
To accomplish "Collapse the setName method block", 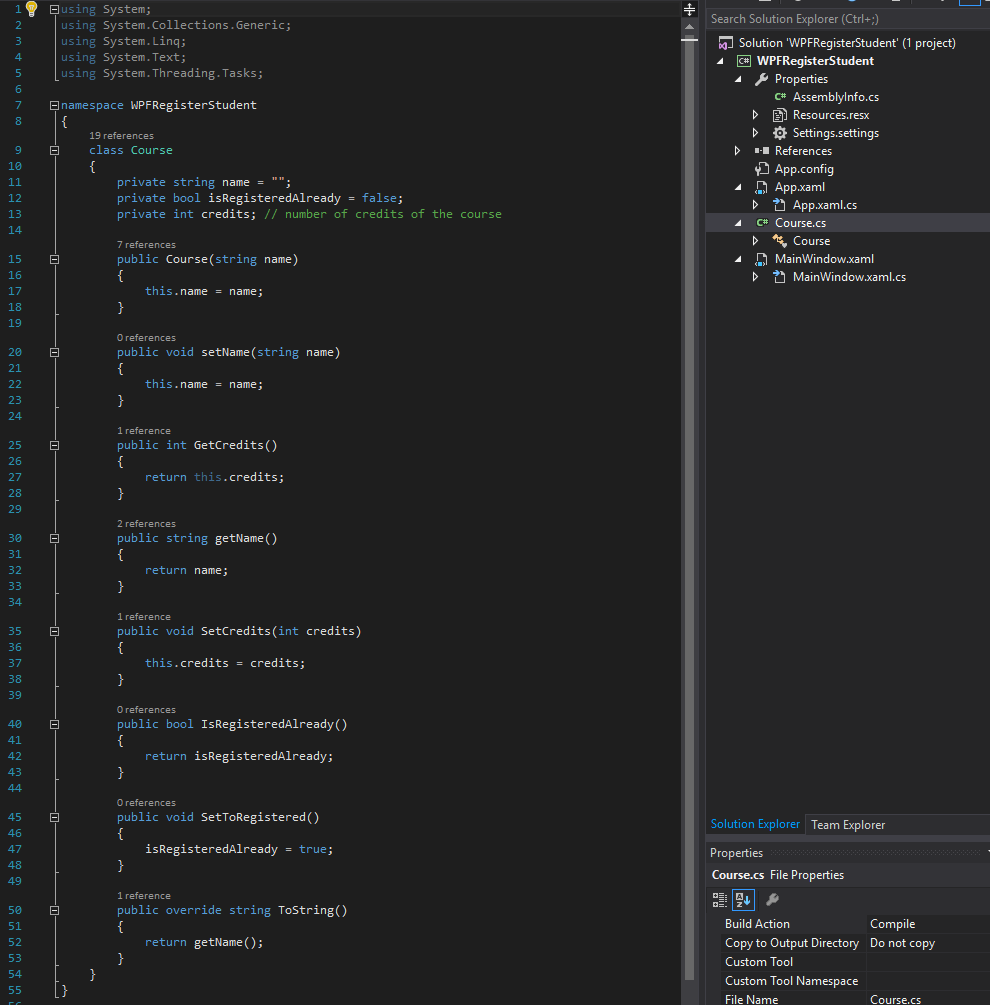I will (x=54, y=353).
